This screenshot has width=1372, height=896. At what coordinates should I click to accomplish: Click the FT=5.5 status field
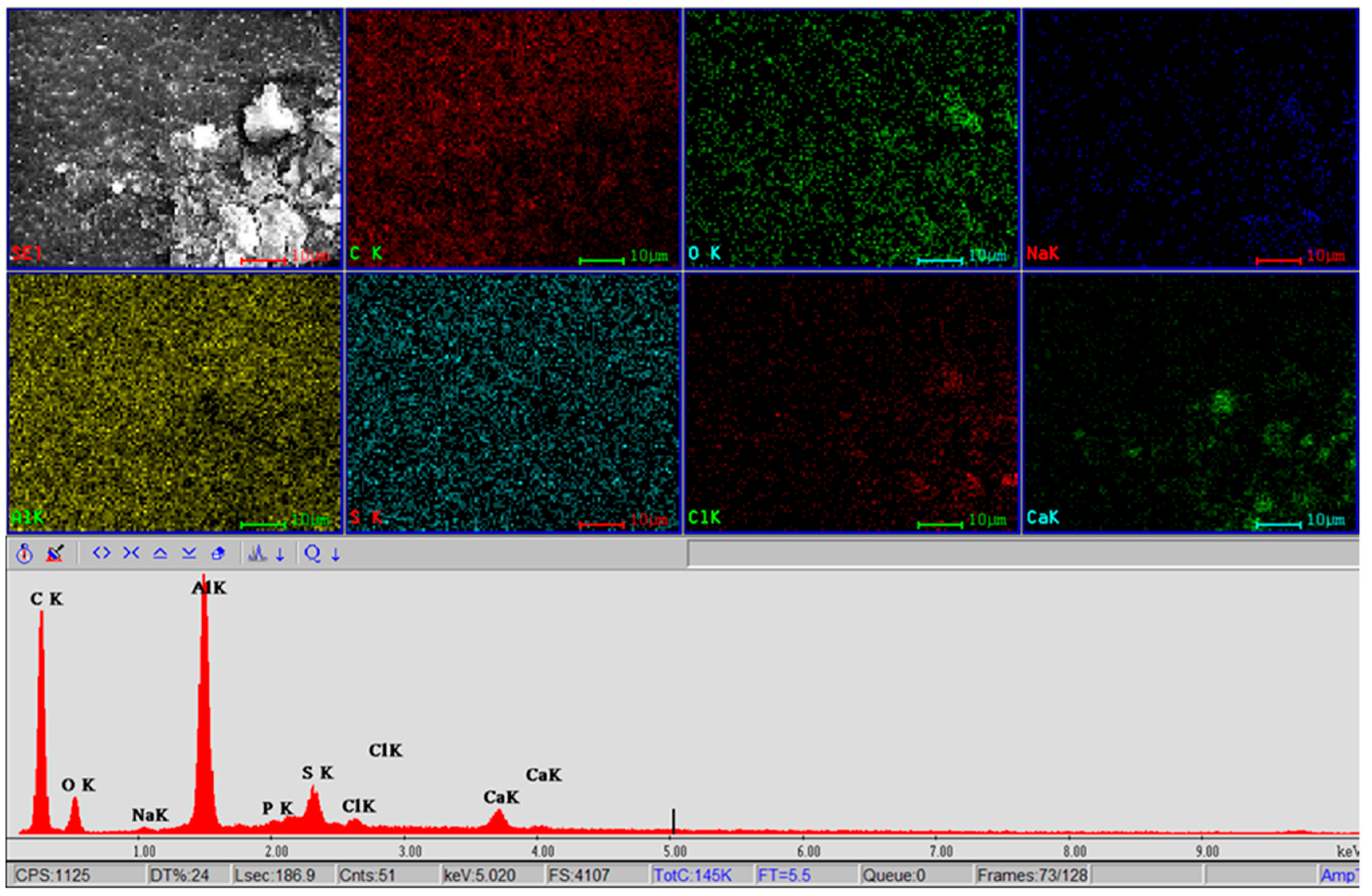(784, 875)
